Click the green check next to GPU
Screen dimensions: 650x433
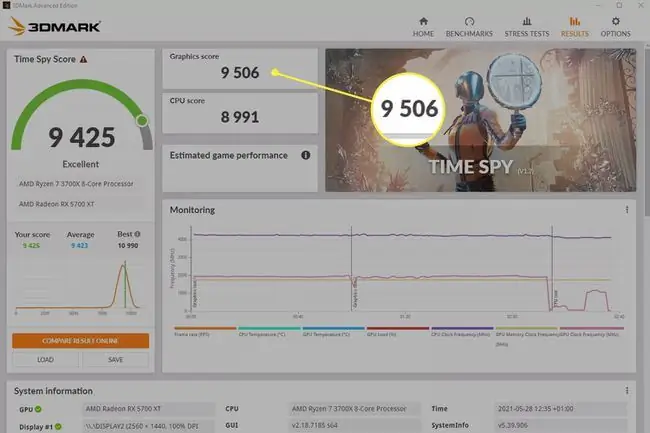click(38, 409)
